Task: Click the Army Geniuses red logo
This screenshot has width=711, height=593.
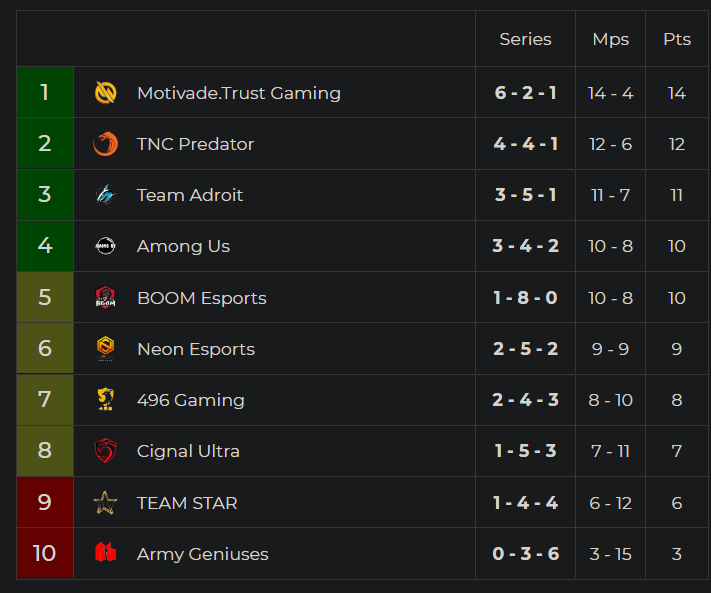Action: (105, 554)
